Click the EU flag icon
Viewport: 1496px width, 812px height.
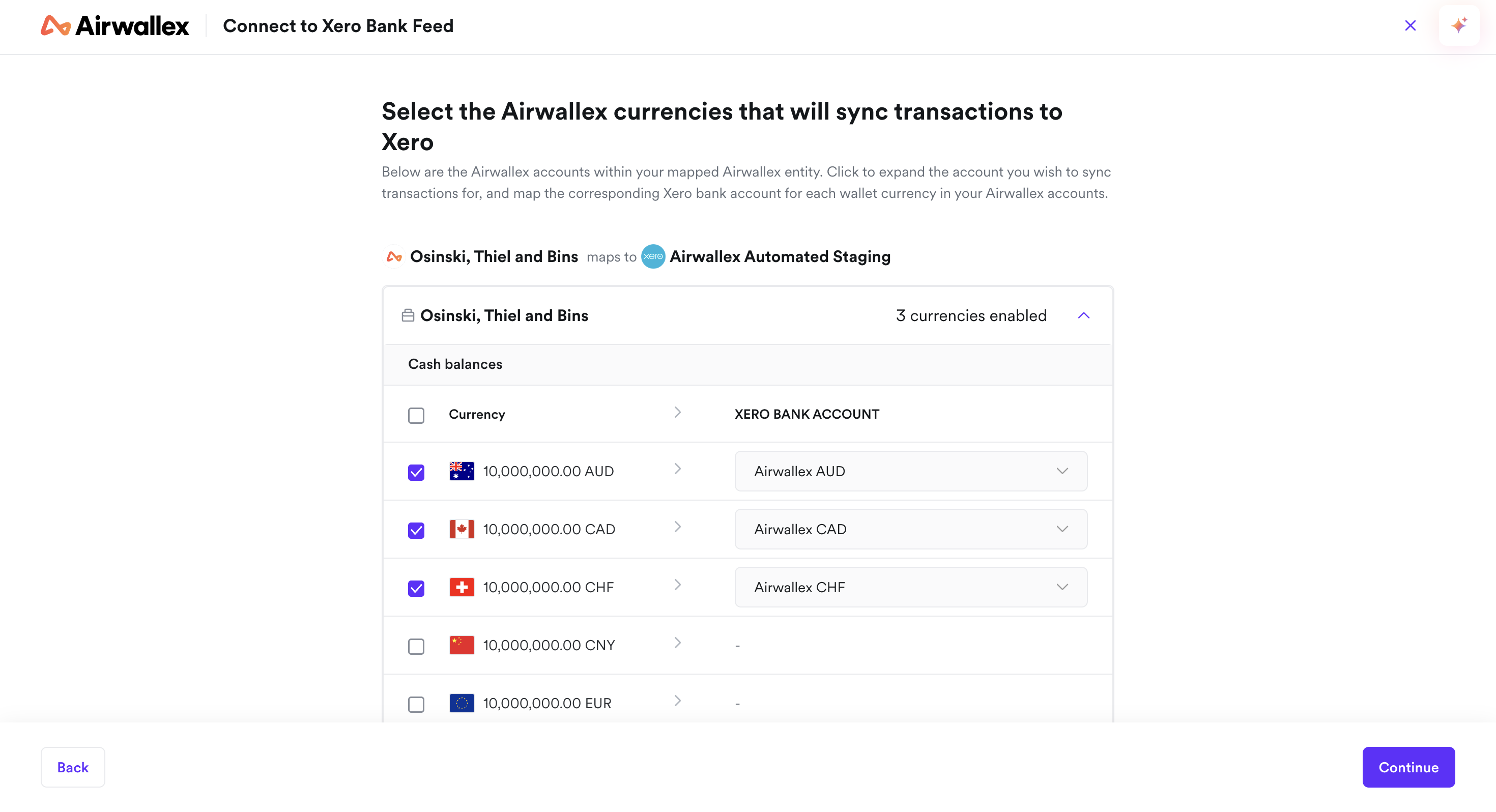tap(462, 704)
